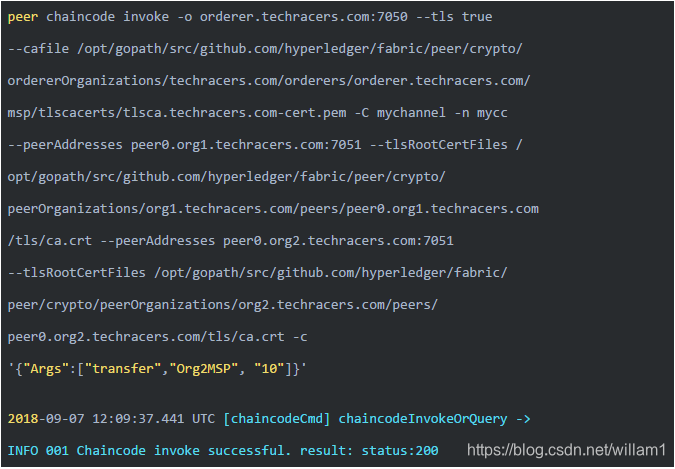Click 'Chaincode invoke successful.' message
The height and width of the screenshot is (469, 675).
pos(184,451)
